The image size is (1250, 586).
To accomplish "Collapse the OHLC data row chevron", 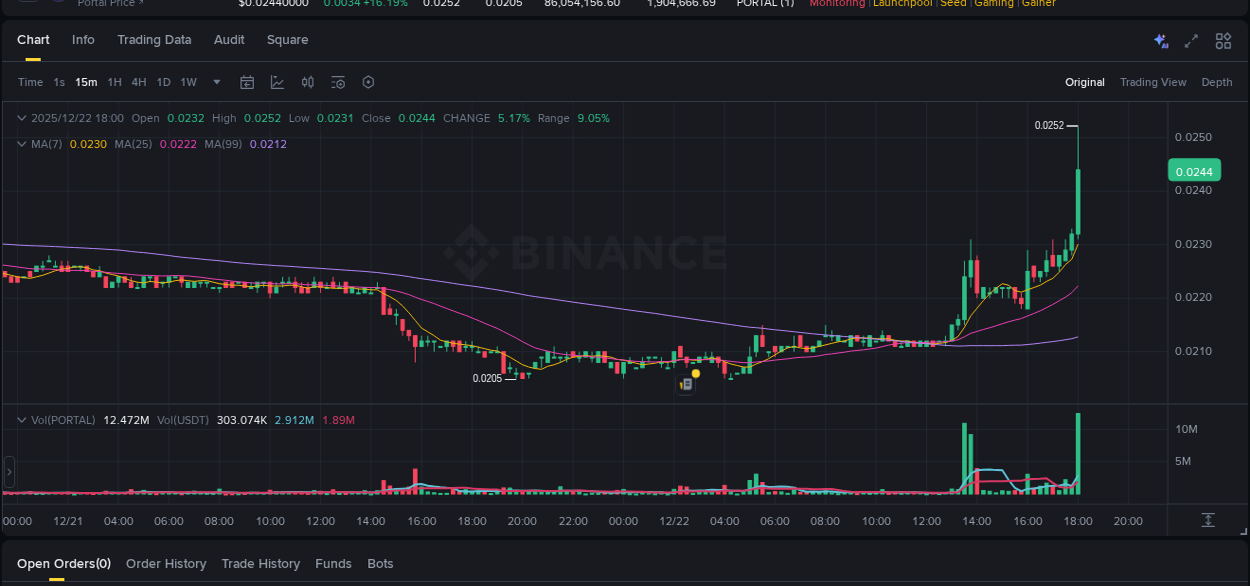I will coord(21,118).
